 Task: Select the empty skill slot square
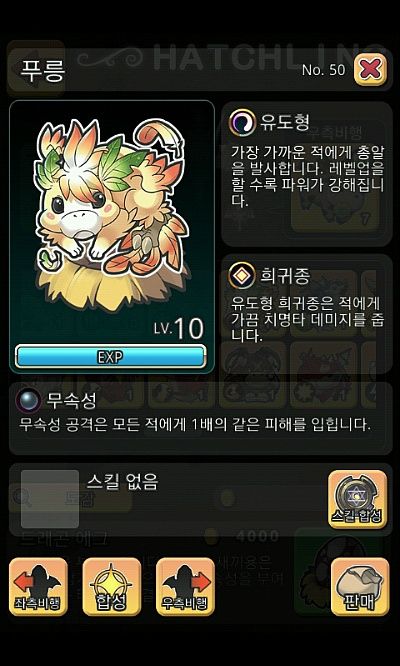tap(50, 499)
